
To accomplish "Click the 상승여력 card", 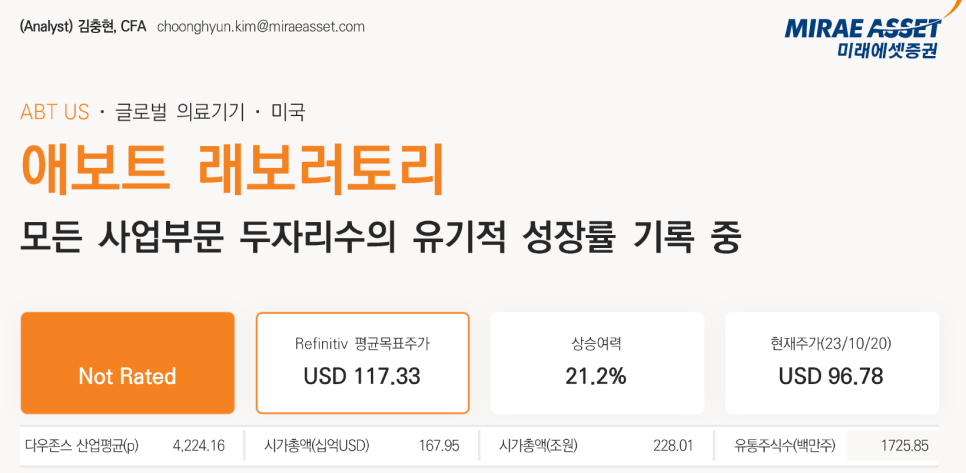I will tap(597, 363).
